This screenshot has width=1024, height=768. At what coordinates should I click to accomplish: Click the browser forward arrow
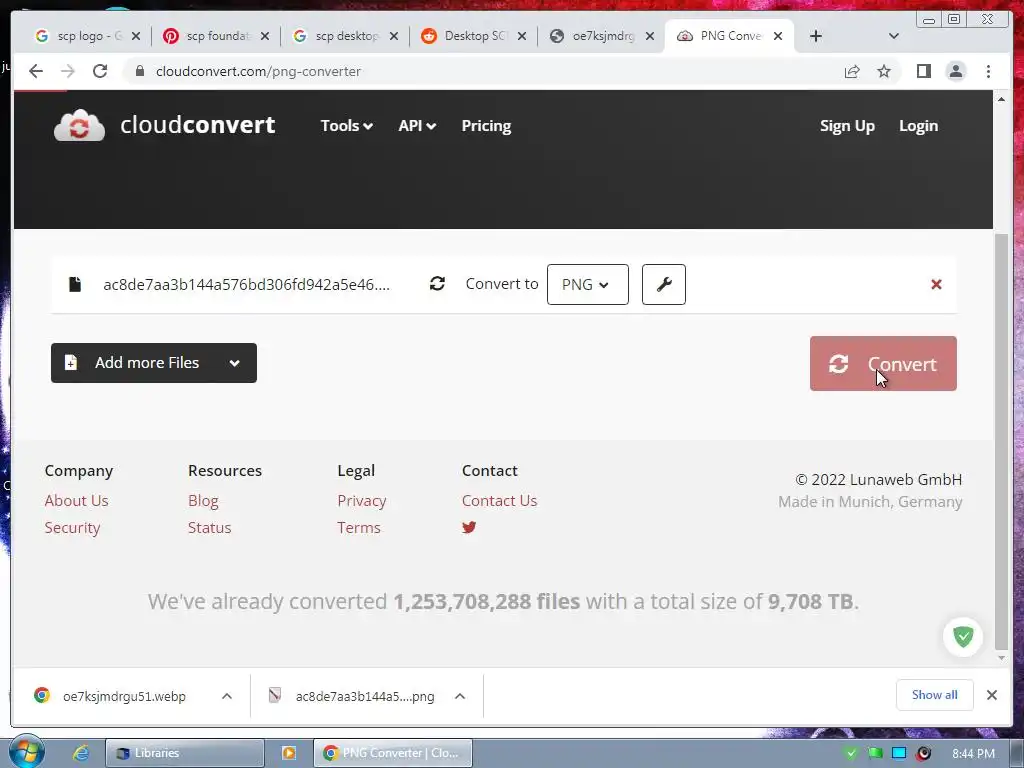click(68, 71)
